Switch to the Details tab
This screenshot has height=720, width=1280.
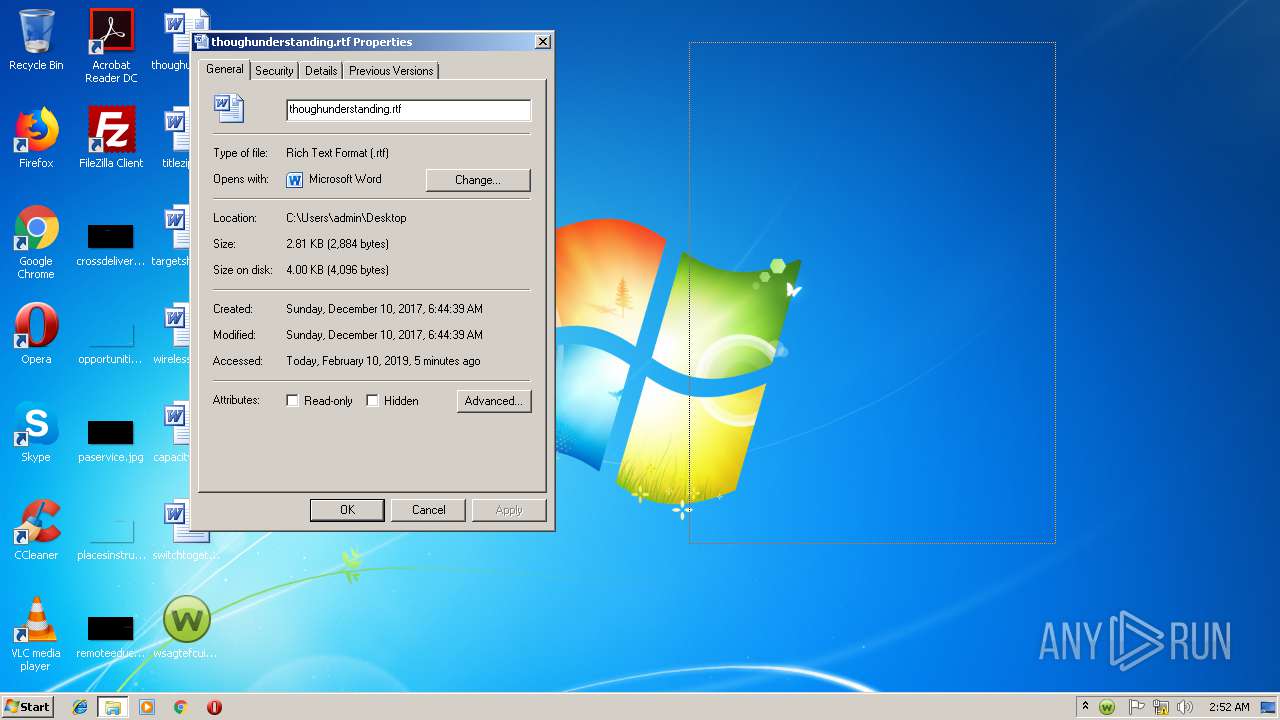pos(321,71)
